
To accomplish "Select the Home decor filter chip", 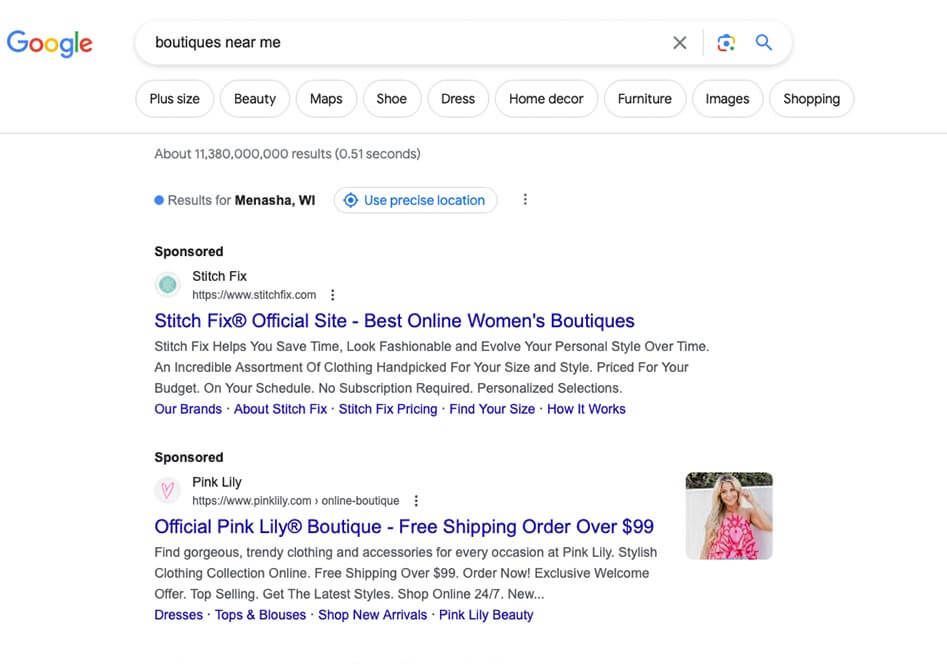I will pyautogui.click(x=546, y=99).
